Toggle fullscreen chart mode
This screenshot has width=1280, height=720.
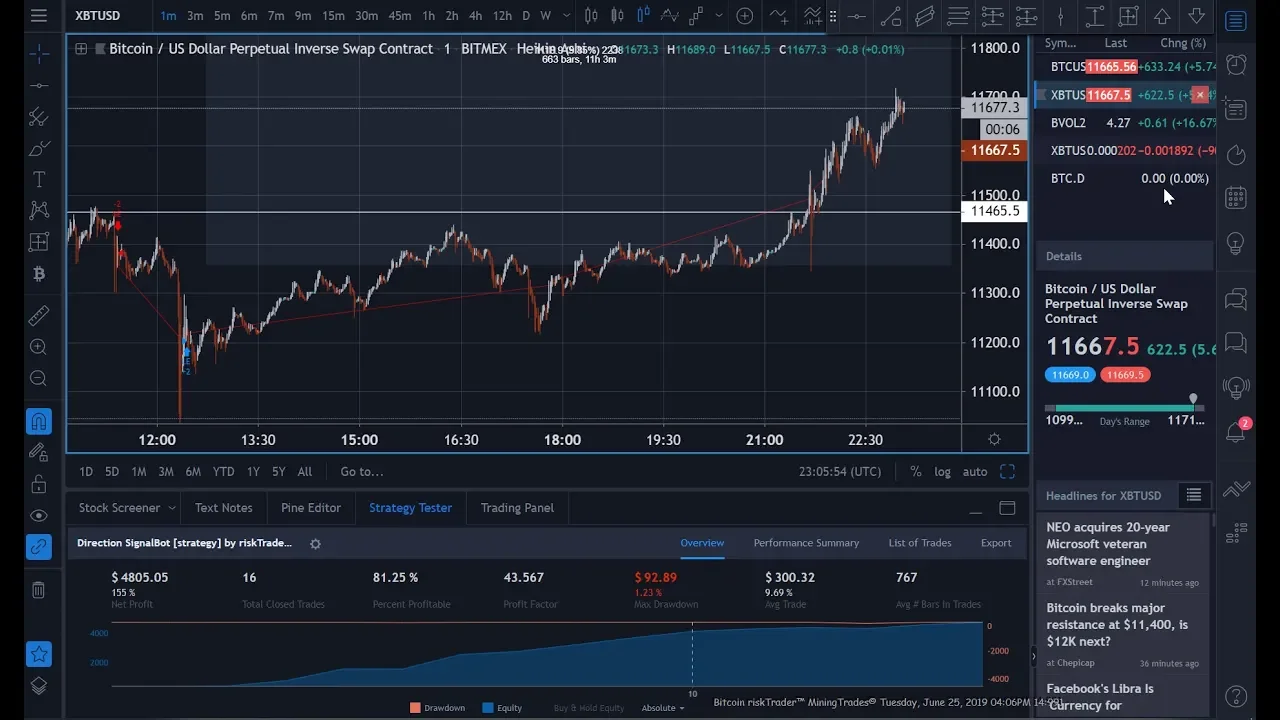click(x=1007, y=472)
